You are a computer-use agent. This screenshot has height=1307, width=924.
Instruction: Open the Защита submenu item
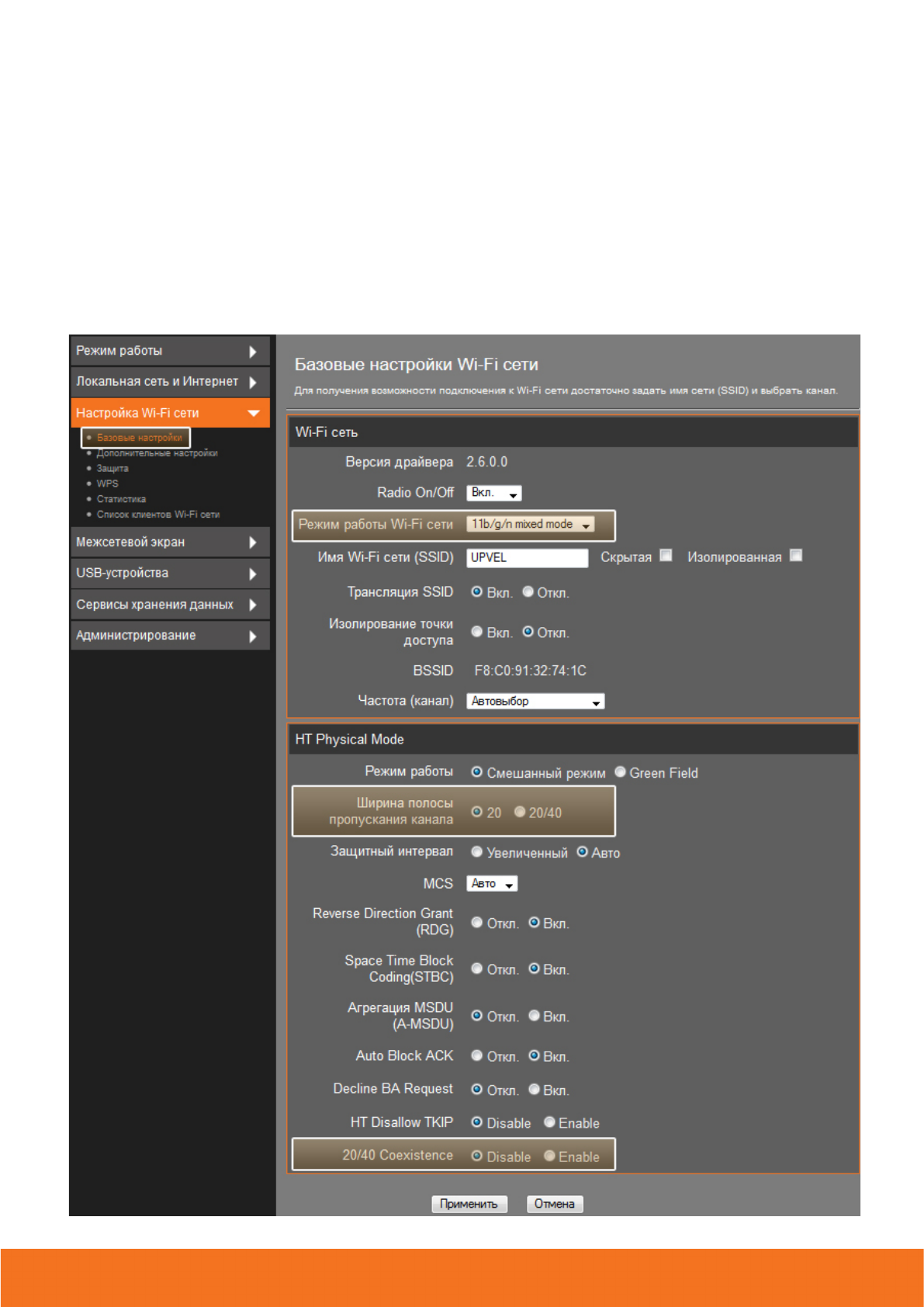pos(112,469)
